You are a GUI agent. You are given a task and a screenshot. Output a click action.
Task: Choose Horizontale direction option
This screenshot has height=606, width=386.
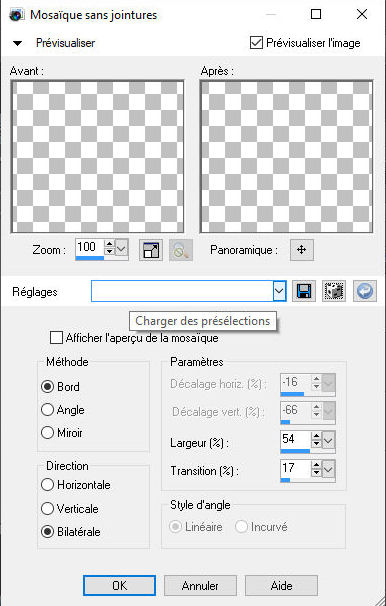[47, 485]
